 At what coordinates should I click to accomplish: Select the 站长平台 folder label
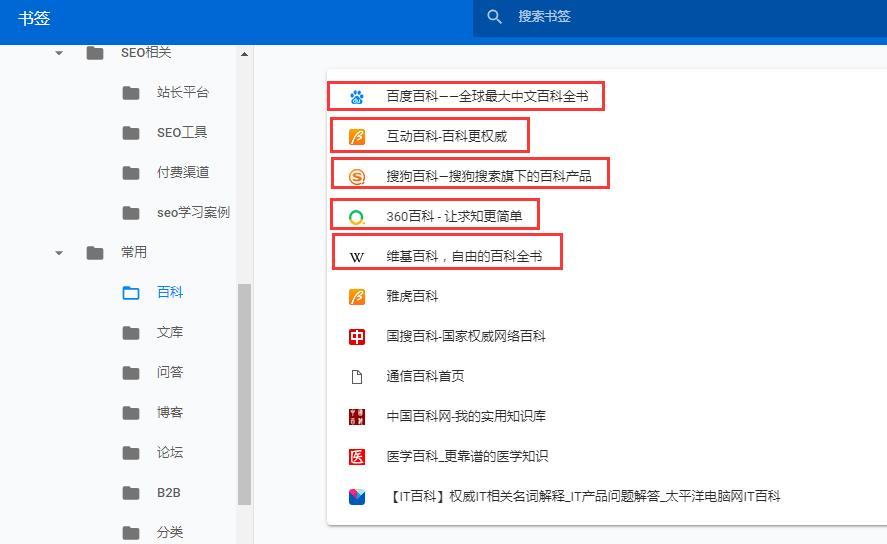(183, 92)
